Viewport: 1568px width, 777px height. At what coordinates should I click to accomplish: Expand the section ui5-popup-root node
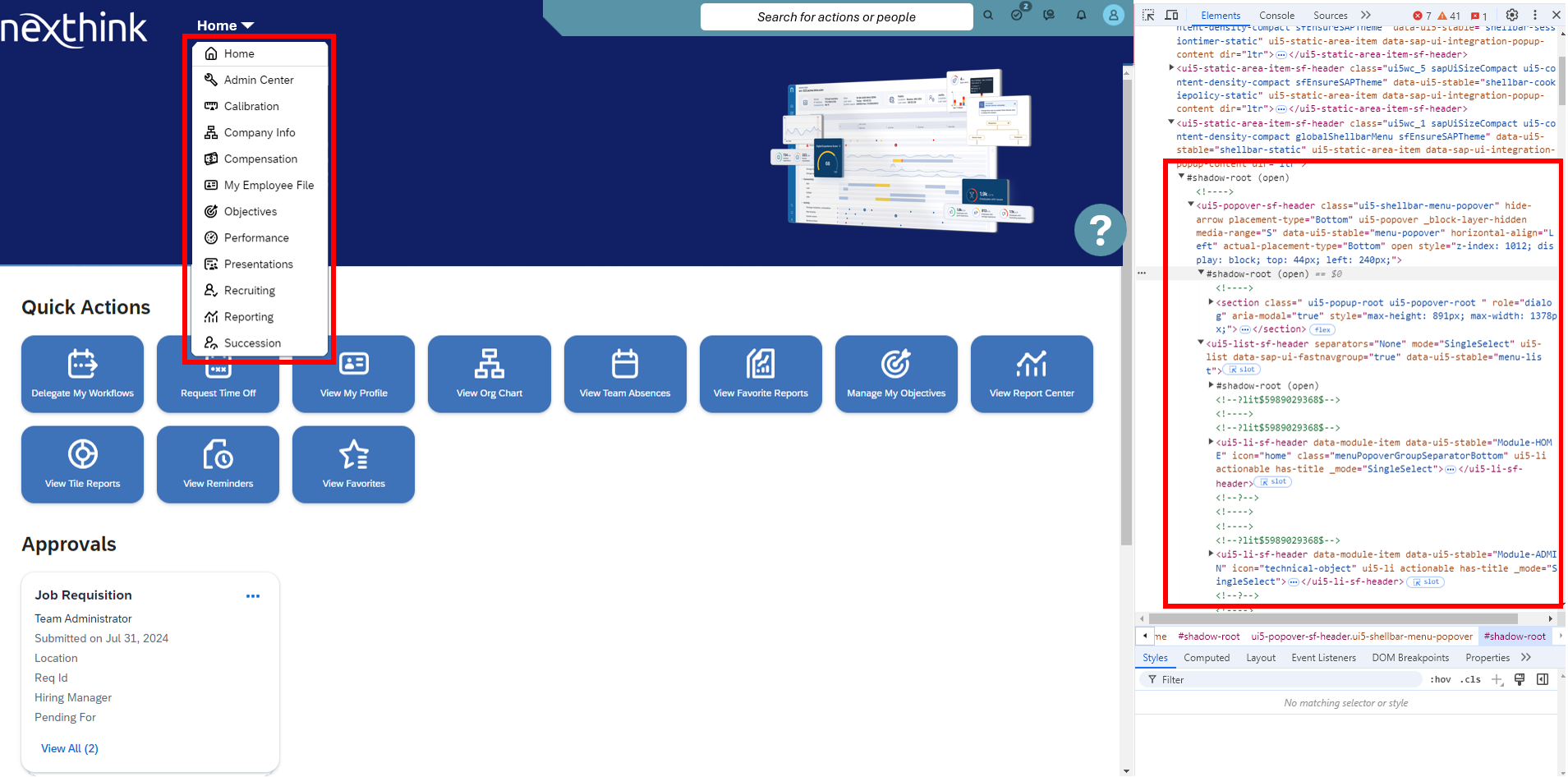1211,301
